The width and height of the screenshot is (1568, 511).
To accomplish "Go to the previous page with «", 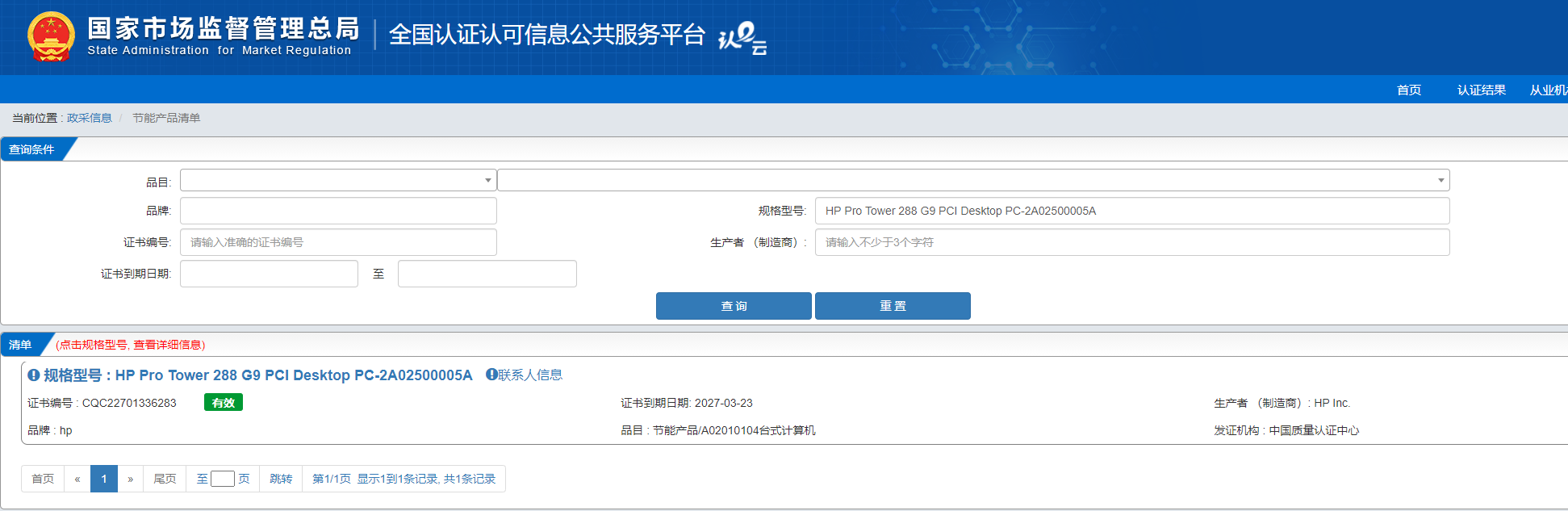I will click(x=77, y=479).
